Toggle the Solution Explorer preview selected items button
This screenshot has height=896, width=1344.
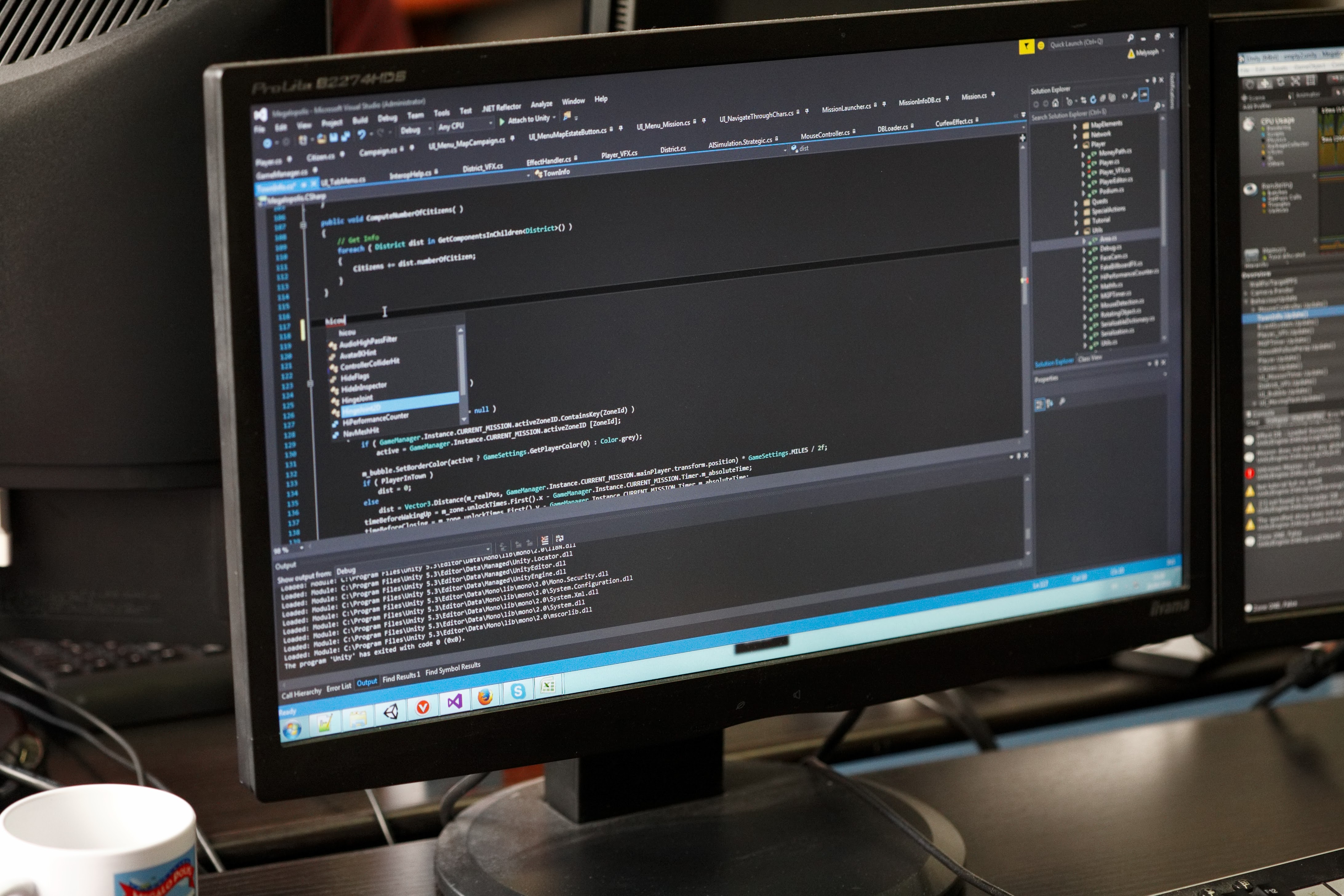pos(1143,95)
